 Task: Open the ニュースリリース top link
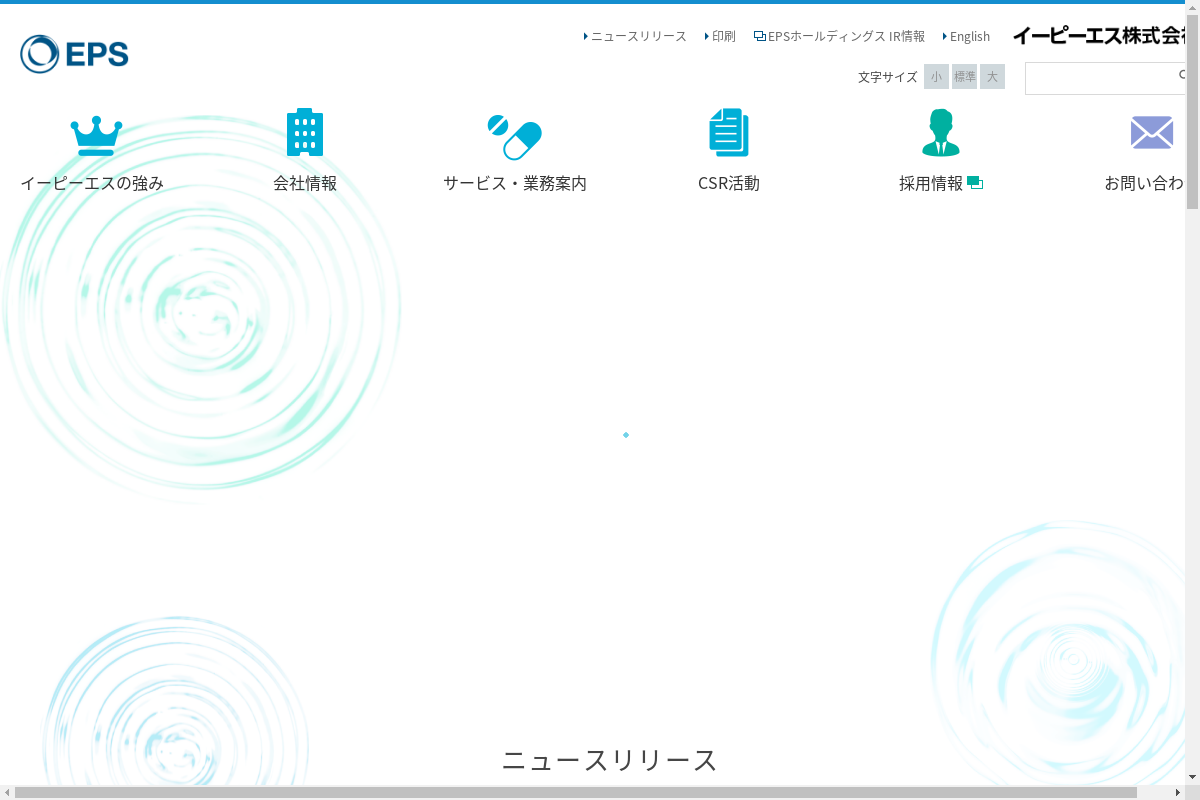tap(638, 36)
